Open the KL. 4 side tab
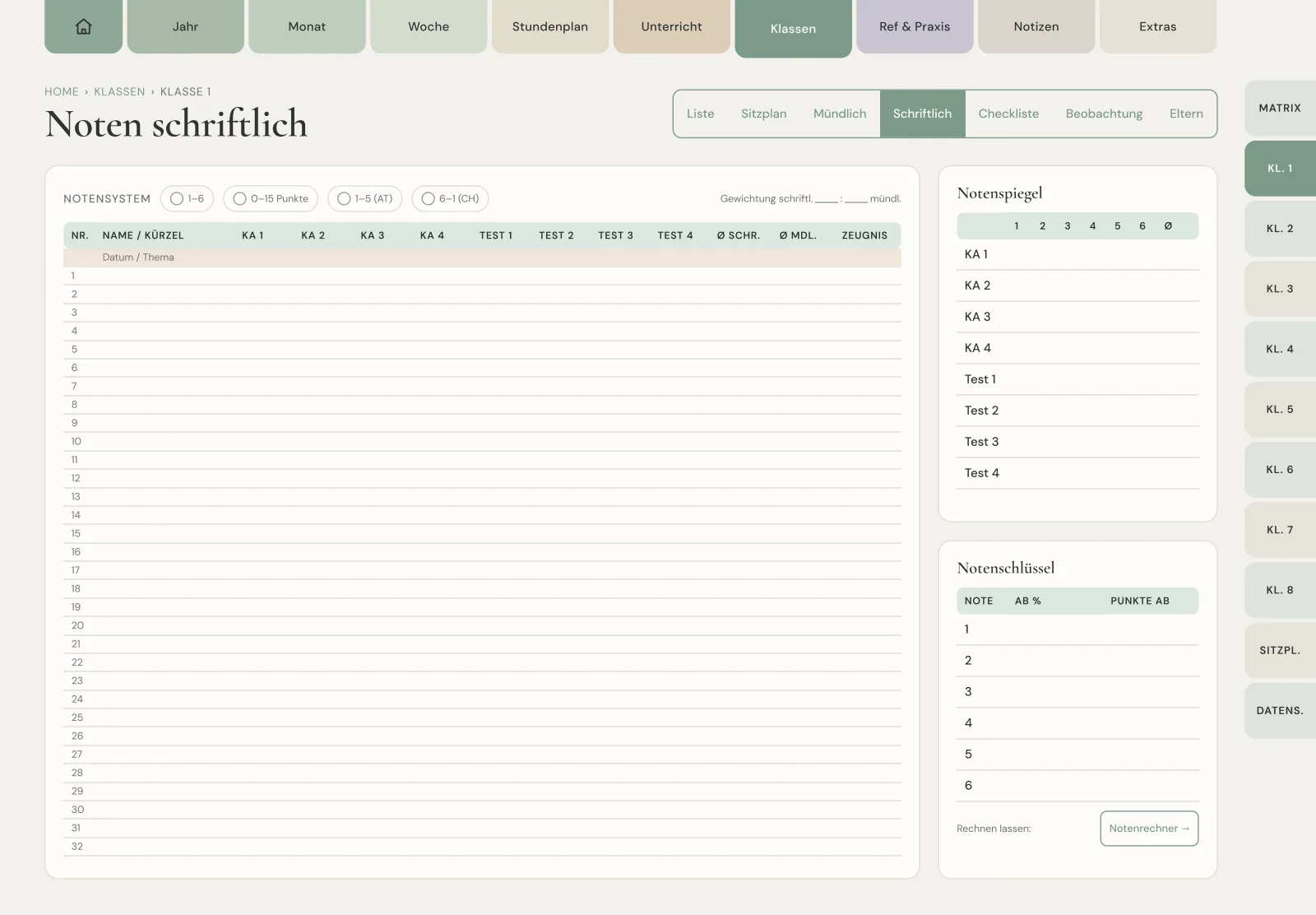The width and height of the screenshot is (1316, 915). [1280, 349]
